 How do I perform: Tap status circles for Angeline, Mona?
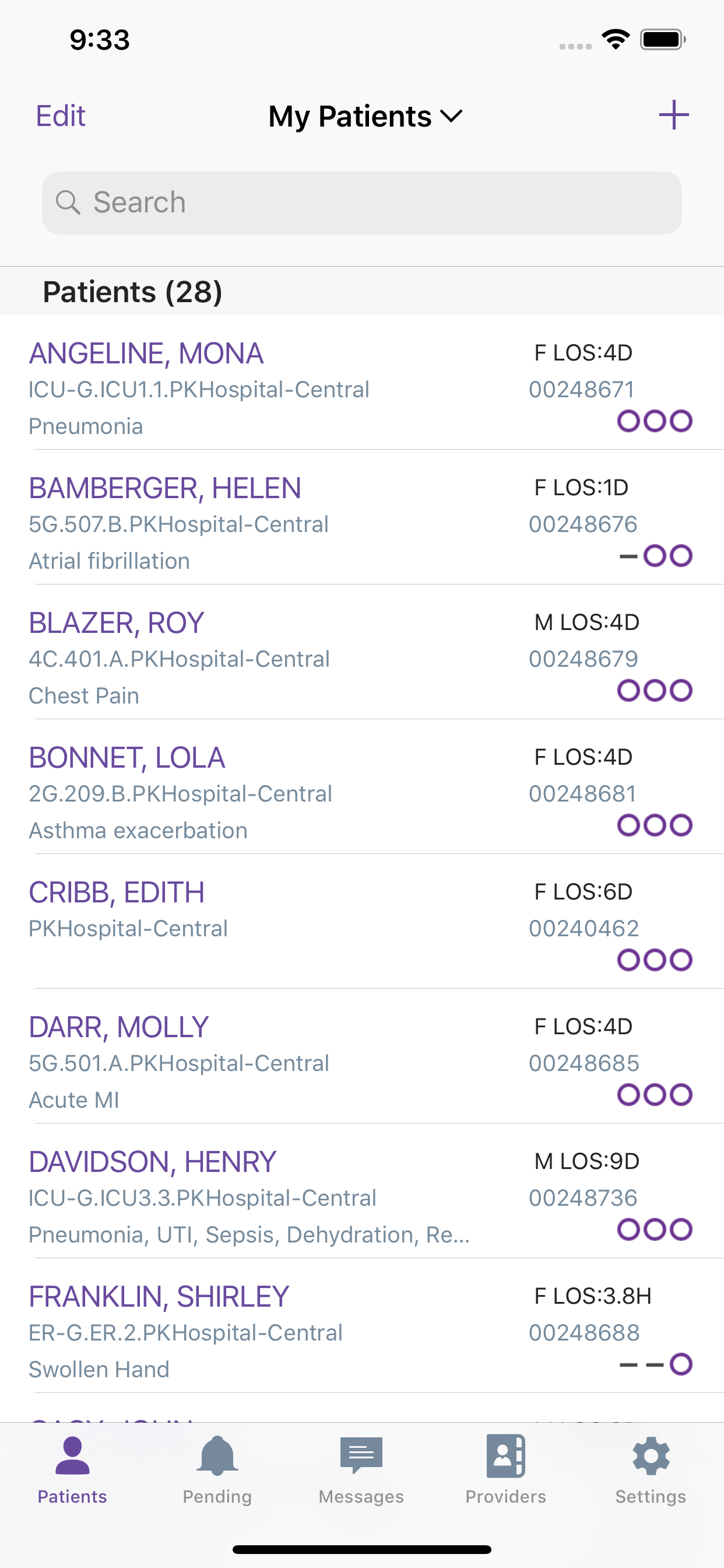pos(655,421)
